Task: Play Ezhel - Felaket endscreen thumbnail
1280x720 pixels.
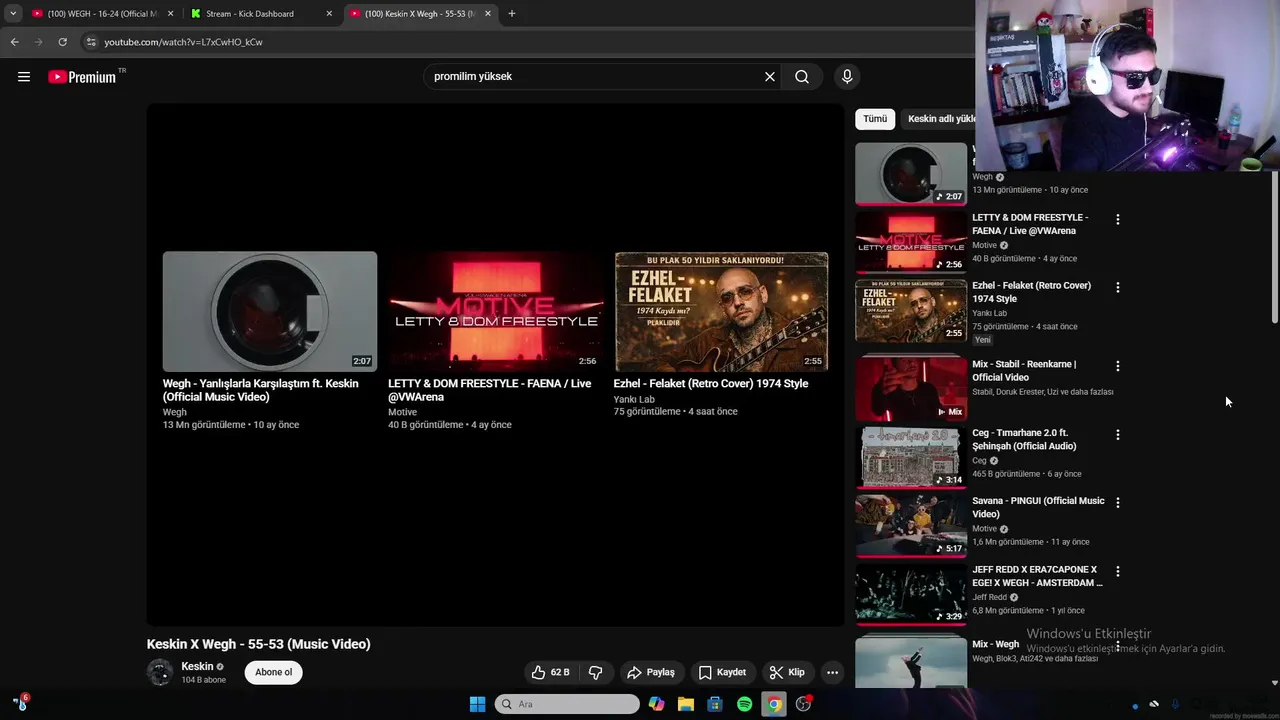Action: 721,311
